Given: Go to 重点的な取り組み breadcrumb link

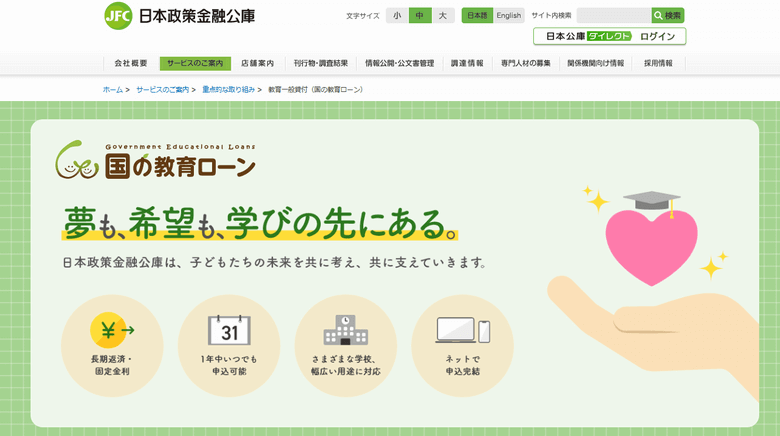Looking at the screenshot, I should 228,90.
